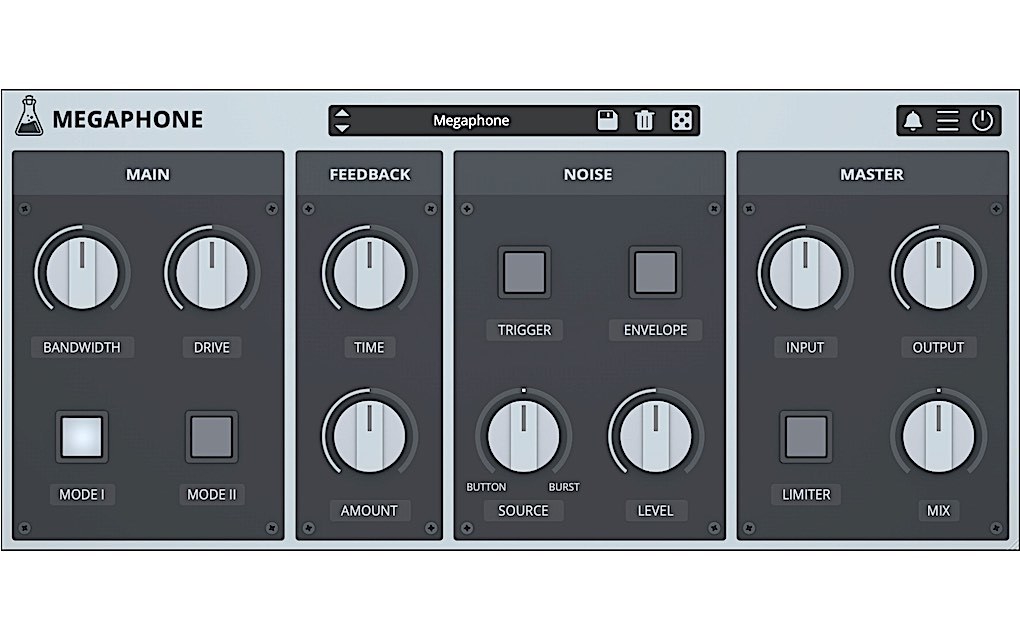Step to the previous preset with the down arrow
The height and width of the screenshot is (638, 1020).
341,128
